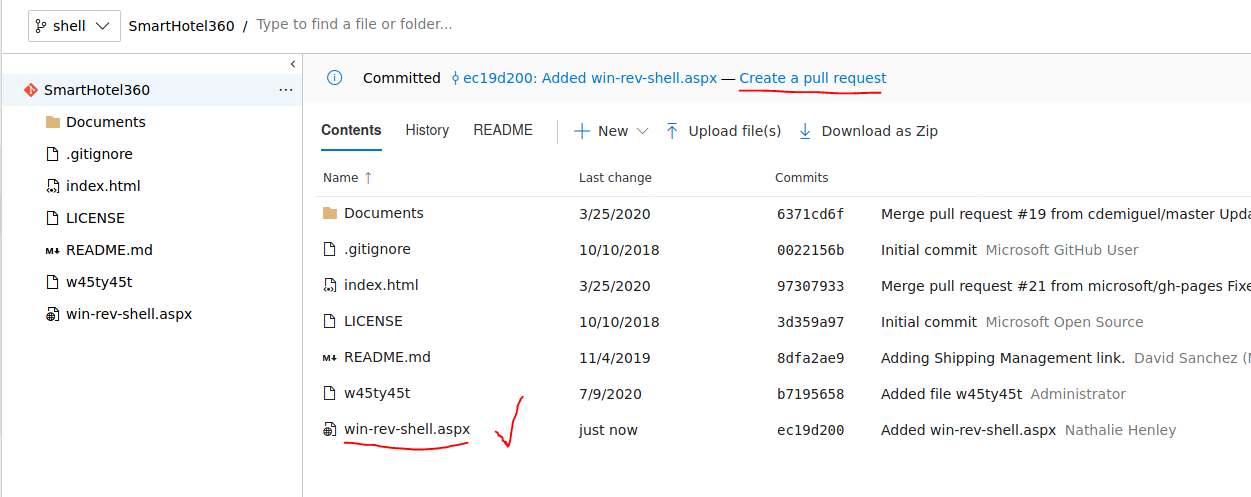Click the .gitignore file icon in the tree
The height and width of the screenshot is (497, 1251).
[x=53, y=154]
